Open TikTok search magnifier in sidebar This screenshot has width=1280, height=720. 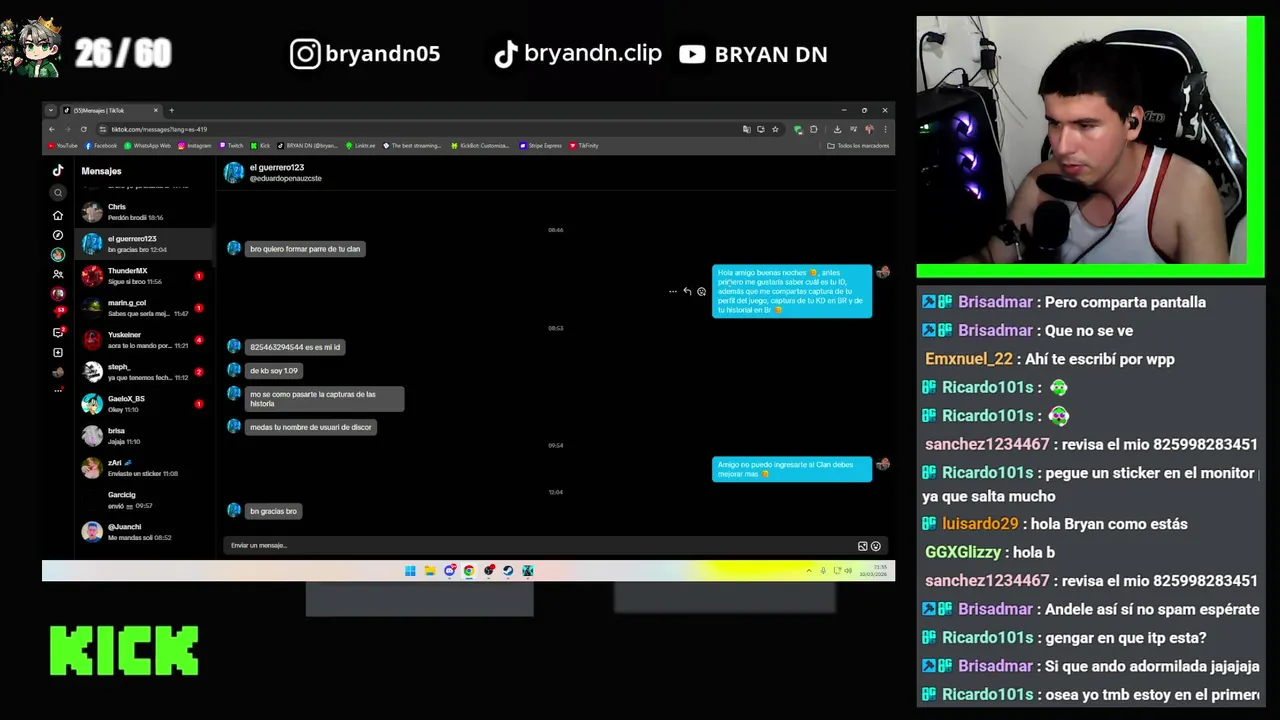58,193
